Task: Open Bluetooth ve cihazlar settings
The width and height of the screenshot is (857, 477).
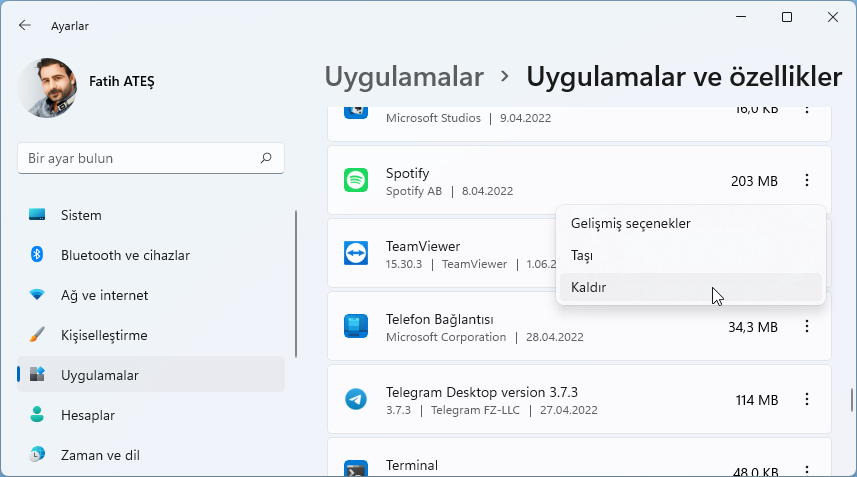Action: pyautogui.click(x=151, y=255)
